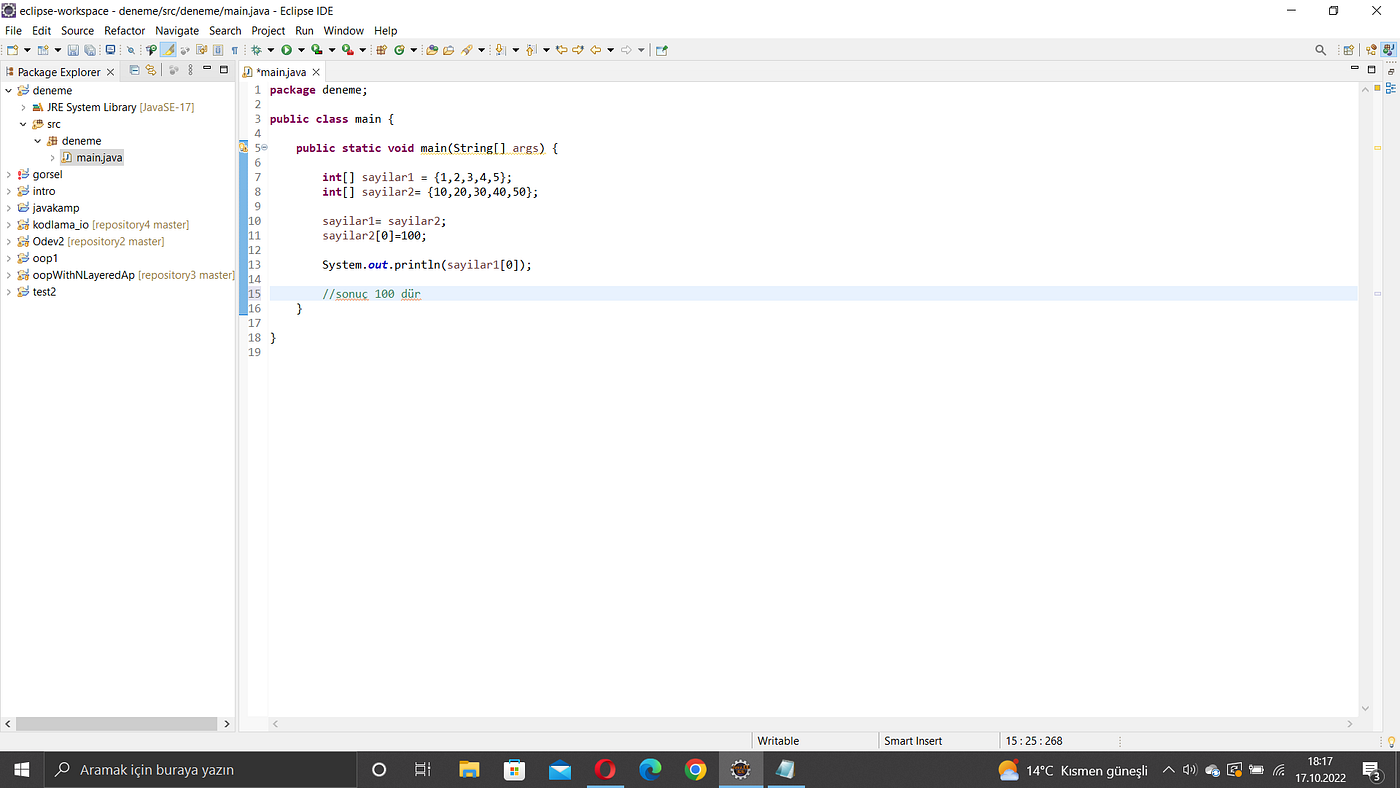Screen dimensions: 1400x788
Task: Open the Run button dropdown arrow
Action: (300, 50)
